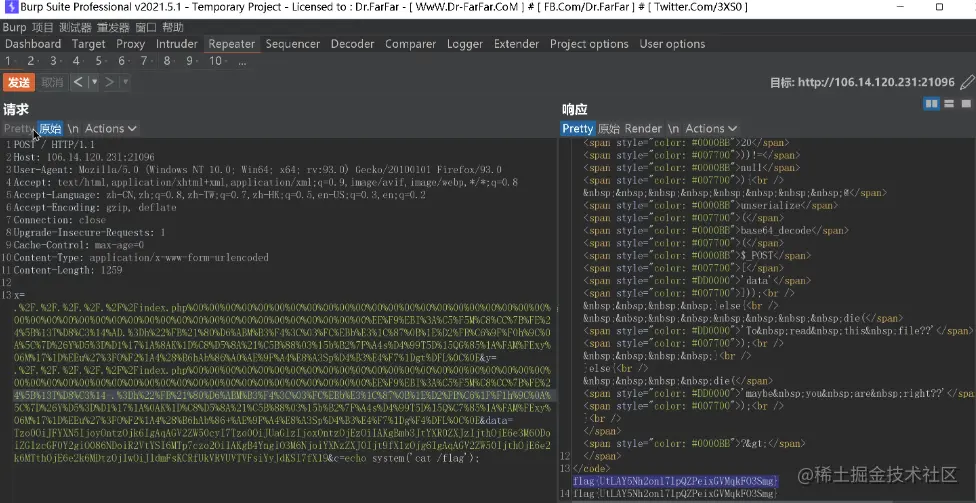Viewport: 976px width, 503px height.
Task: Click the POST / HTTP/1.1 request line
Action: (x=54, y=144)
